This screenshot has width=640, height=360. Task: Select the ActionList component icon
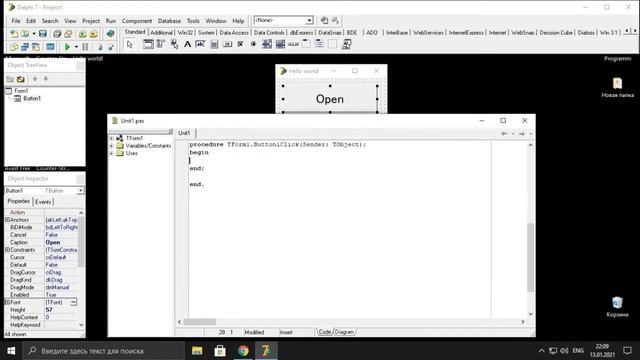[x=347, y=44]
